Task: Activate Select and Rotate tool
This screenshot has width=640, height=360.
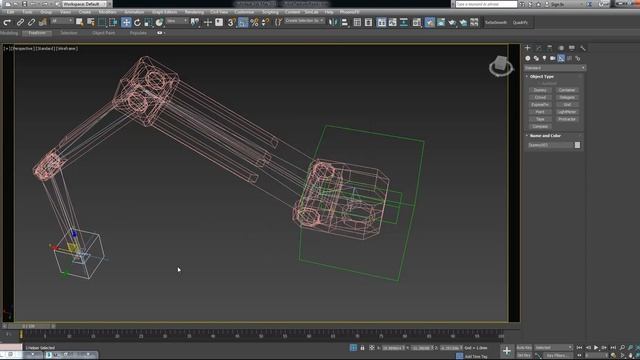Action: coord(137,22)
